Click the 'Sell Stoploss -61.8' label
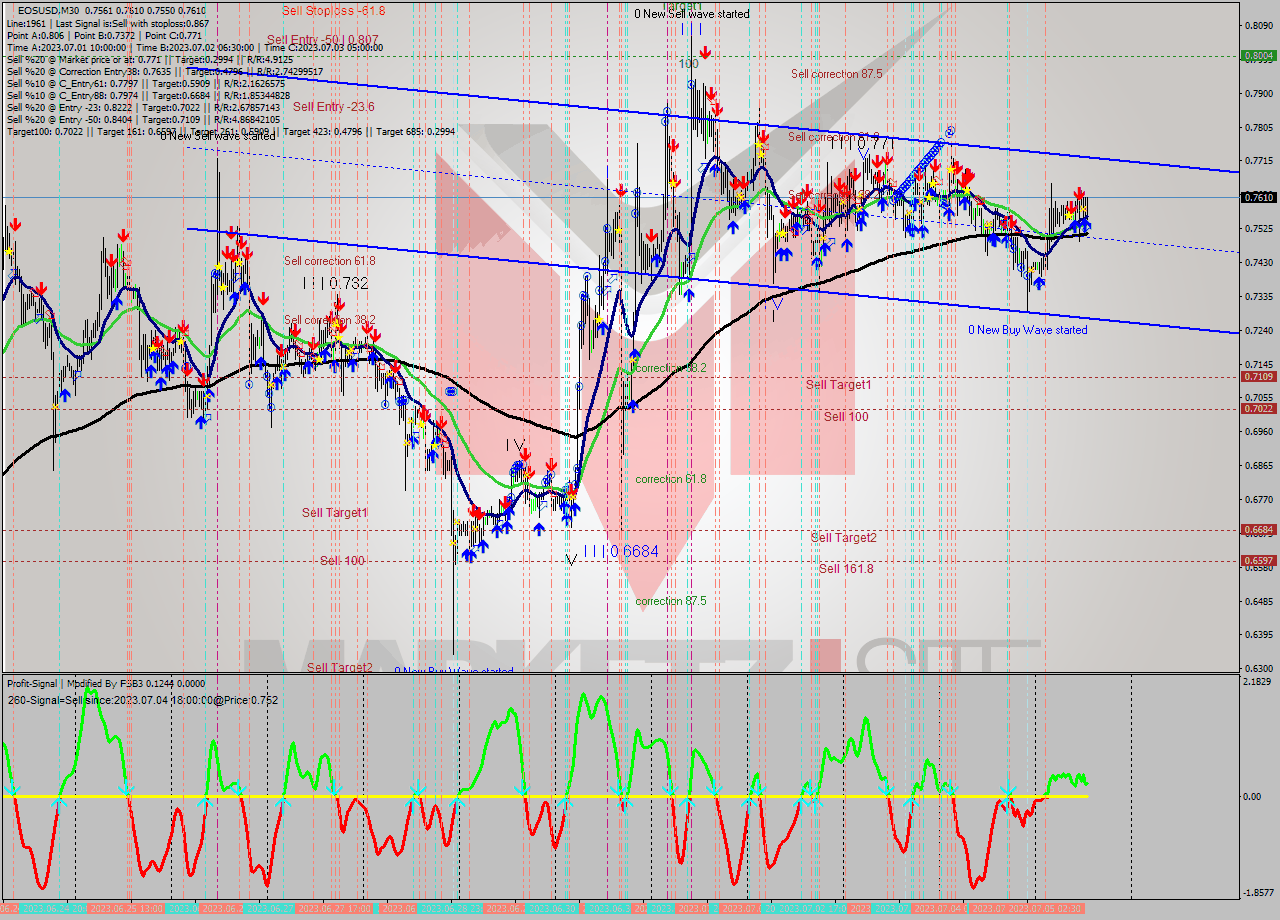 click(x=333, y=11)
